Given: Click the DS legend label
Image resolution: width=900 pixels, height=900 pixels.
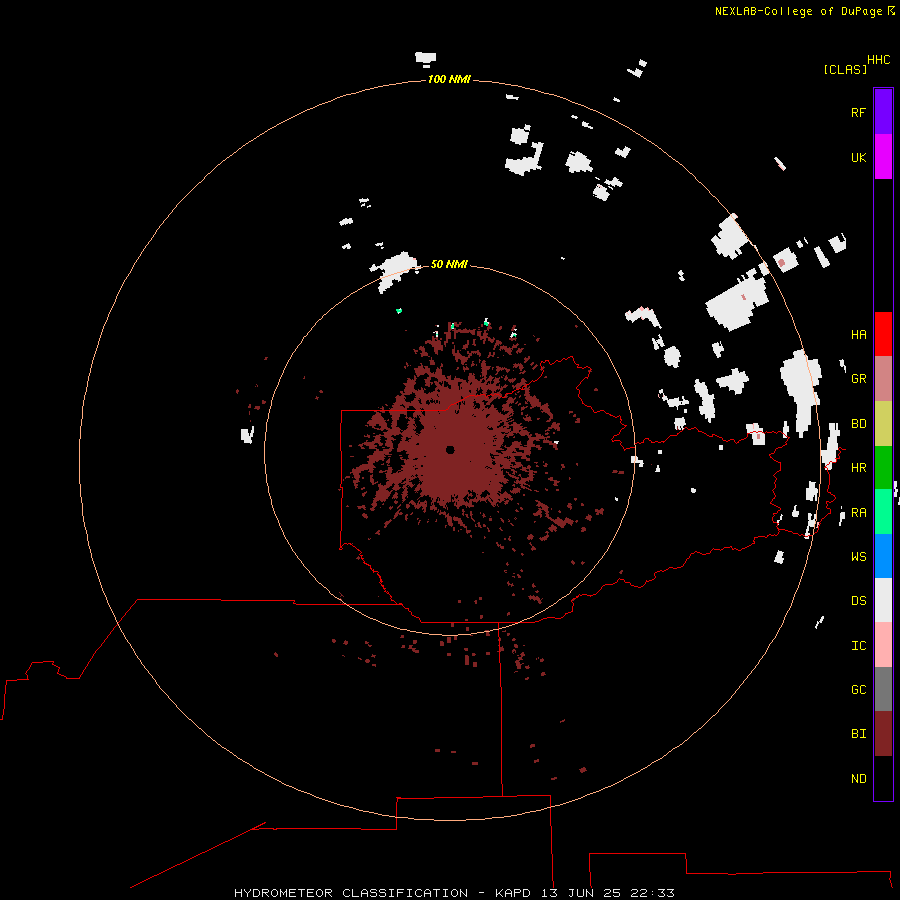Looking at the screenshot, I should [858, 600].
